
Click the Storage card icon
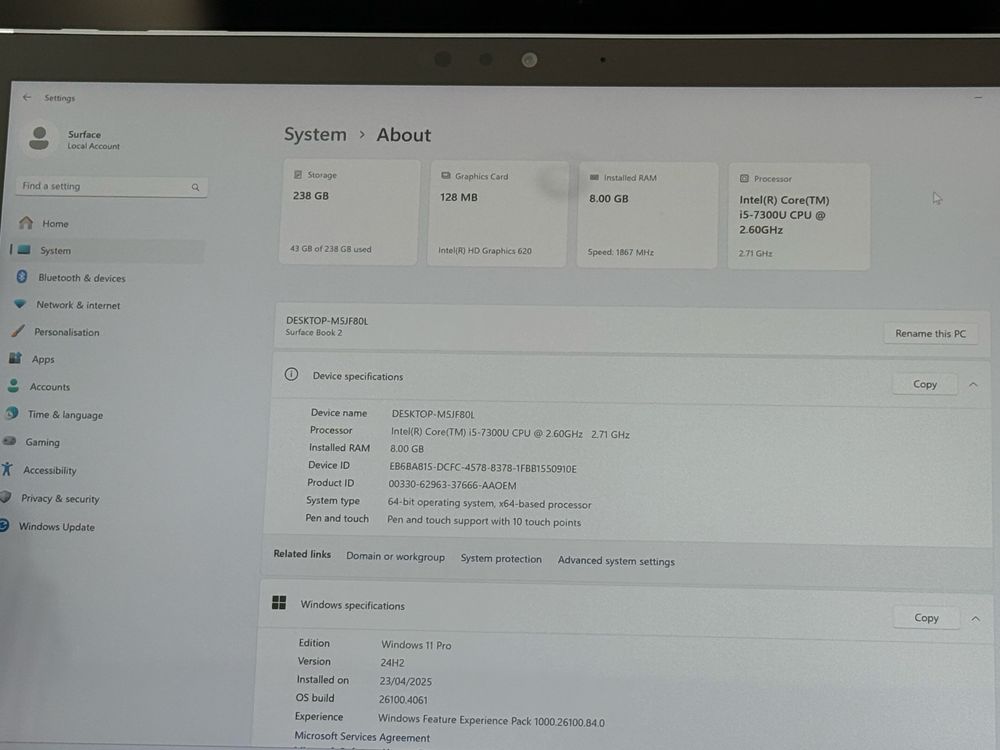pos(297,174)
